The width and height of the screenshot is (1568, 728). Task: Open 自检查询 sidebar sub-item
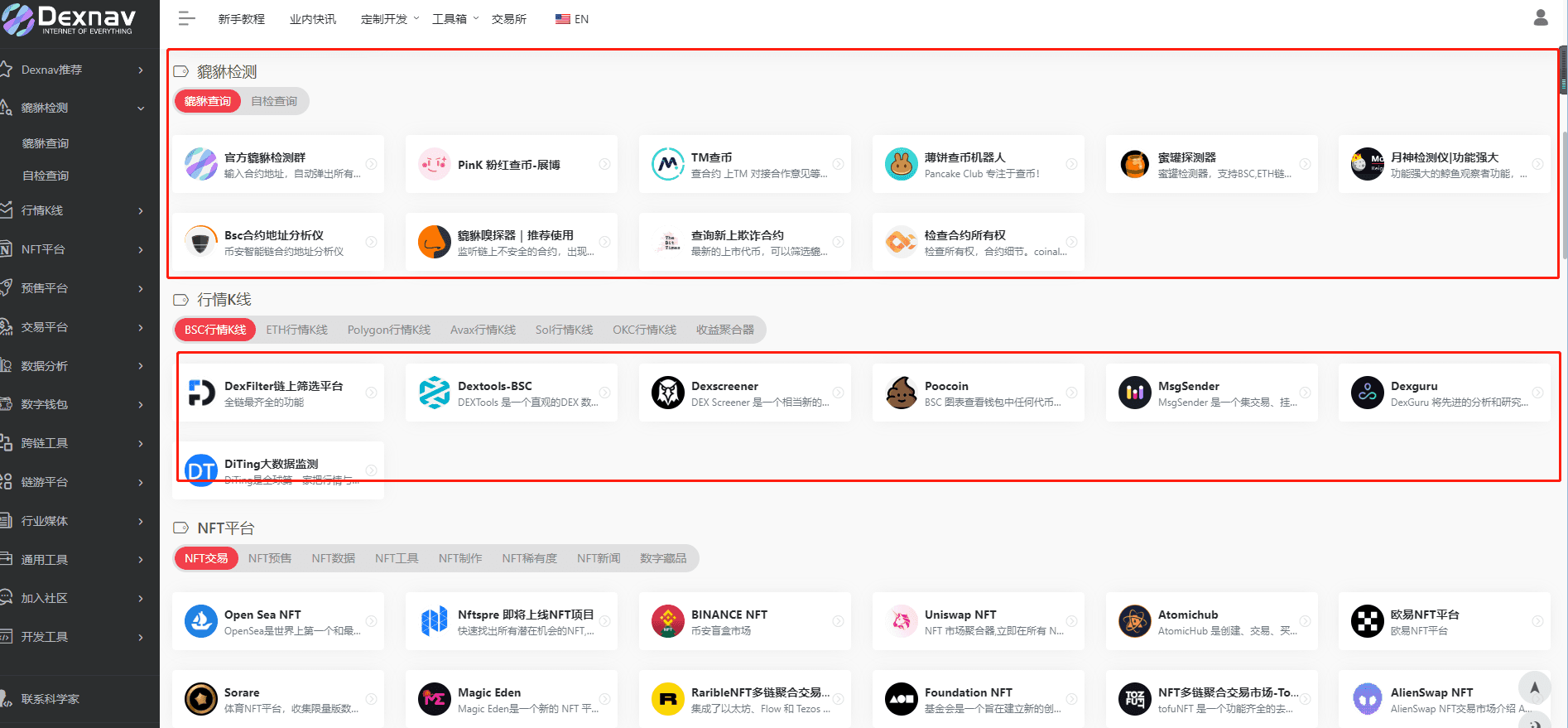[46, 176]
